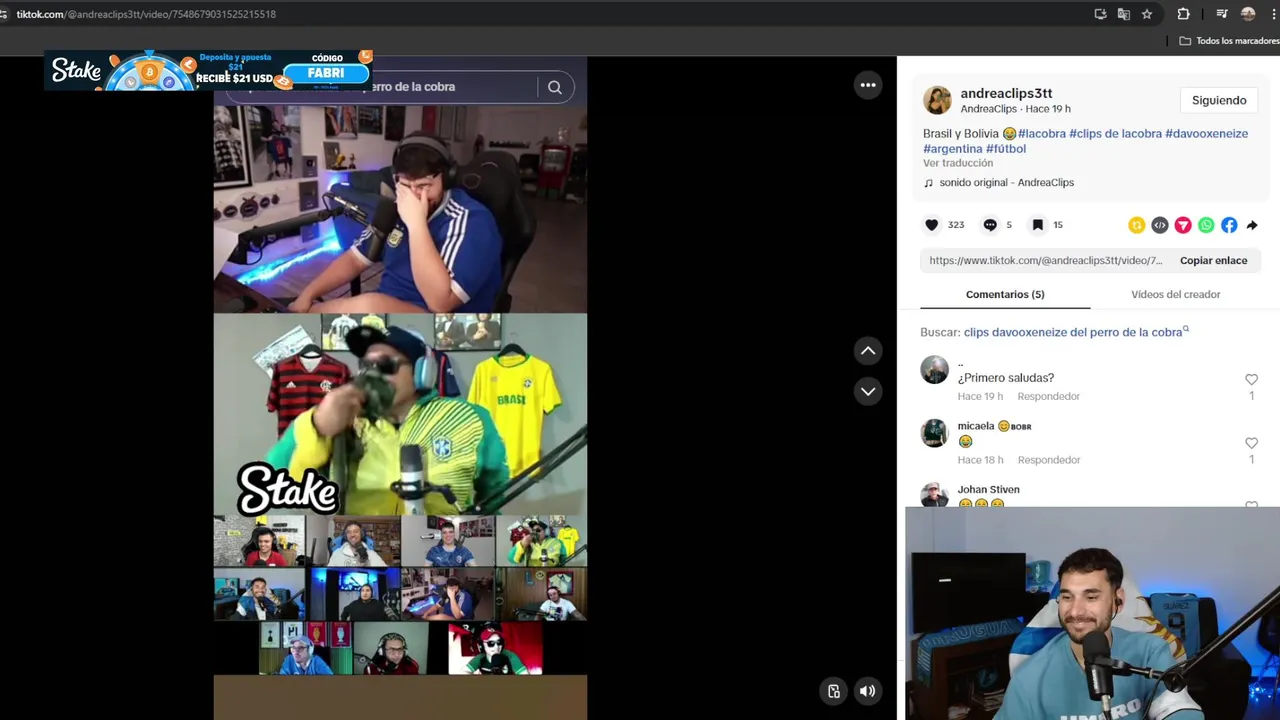The image size is (1280, 720).
Task: Click the tiktok.com URL in address bar
Action: pos(146,14)
